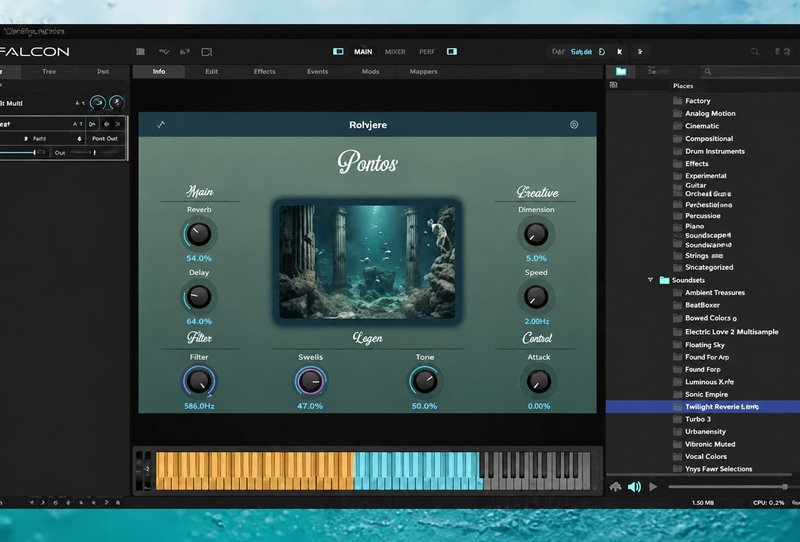Image resolution: width=800 pixels, height=542 pixels.
Task: Open the Cinematic folder
Action: [702, 126]
